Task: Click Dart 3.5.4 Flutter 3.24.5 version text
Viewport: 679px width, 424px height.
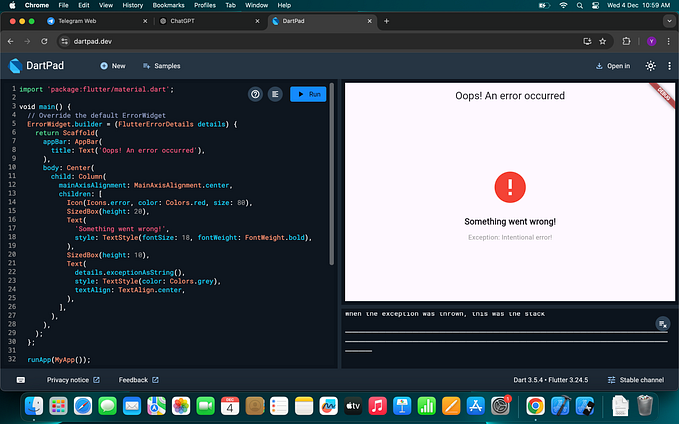Action: click(551, 380)
